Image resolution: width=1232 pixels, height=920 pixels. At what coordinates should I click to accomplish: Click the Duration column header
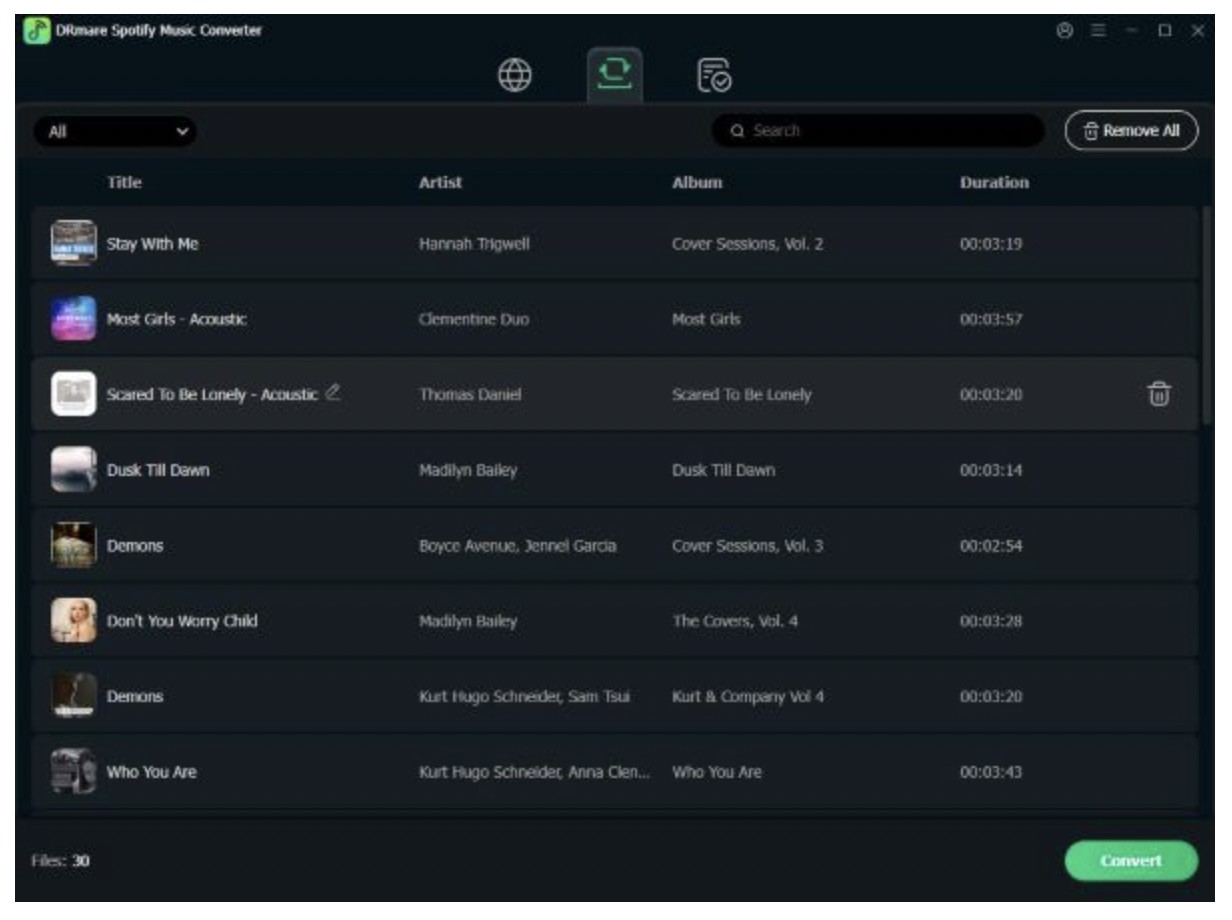(993, 184)
